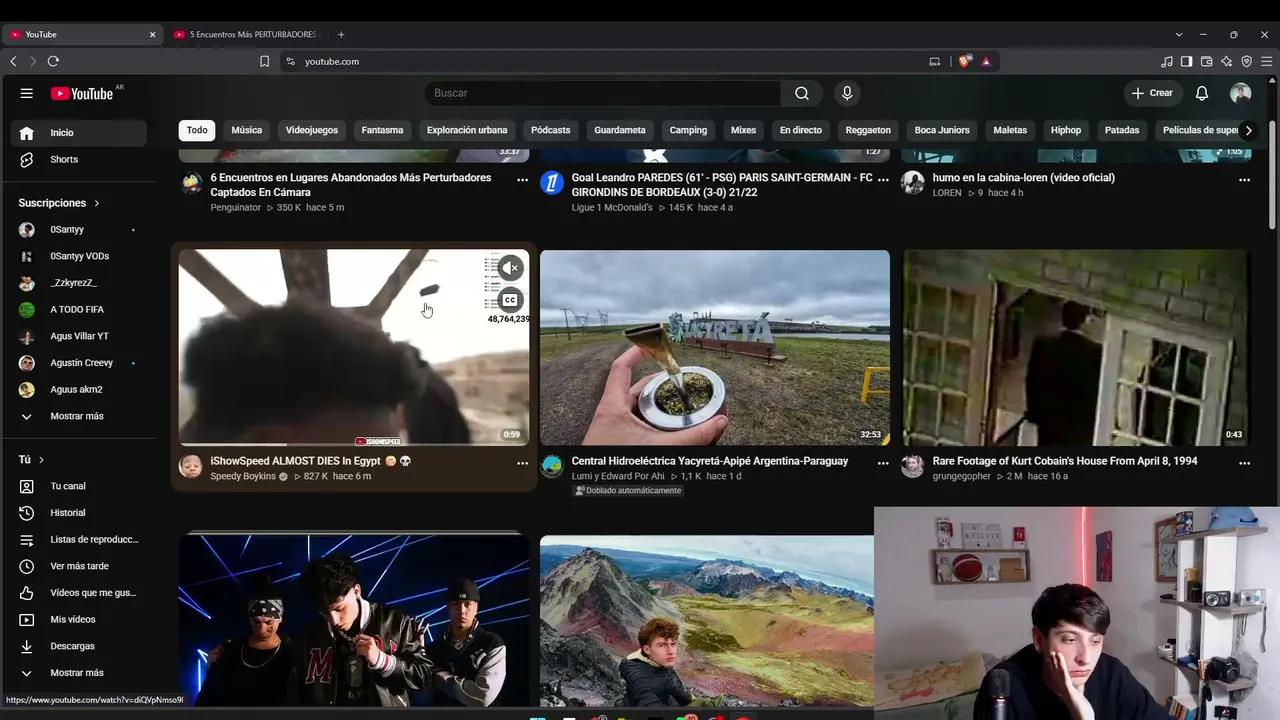Viewport: 1280px width, 720px height.
Task: Open Tu canal in the sidebar
Action: 78,486
